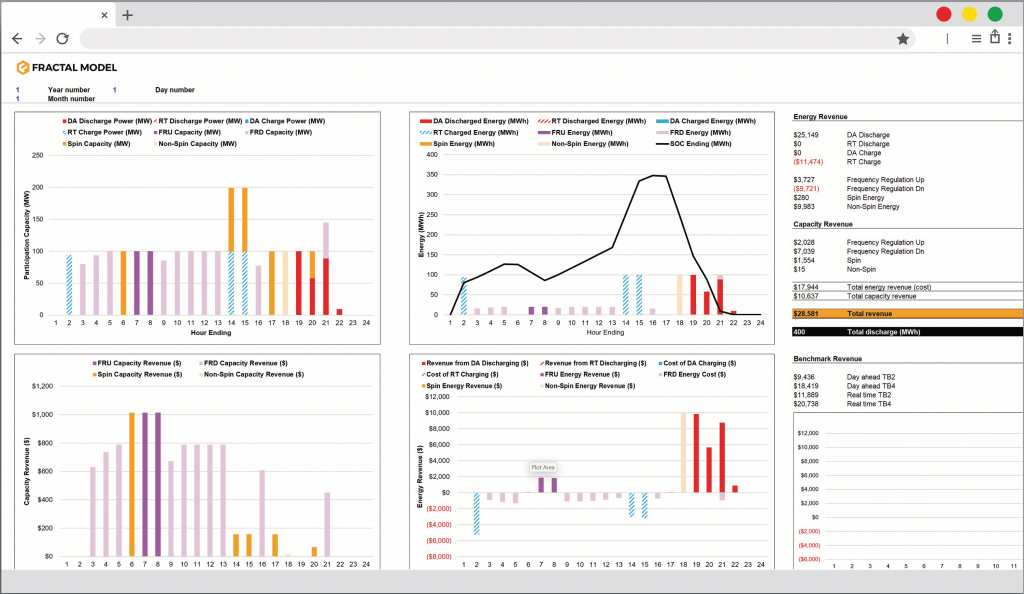
Task: Open a new tab with the plus icon
Action: (x=127, y=15)
